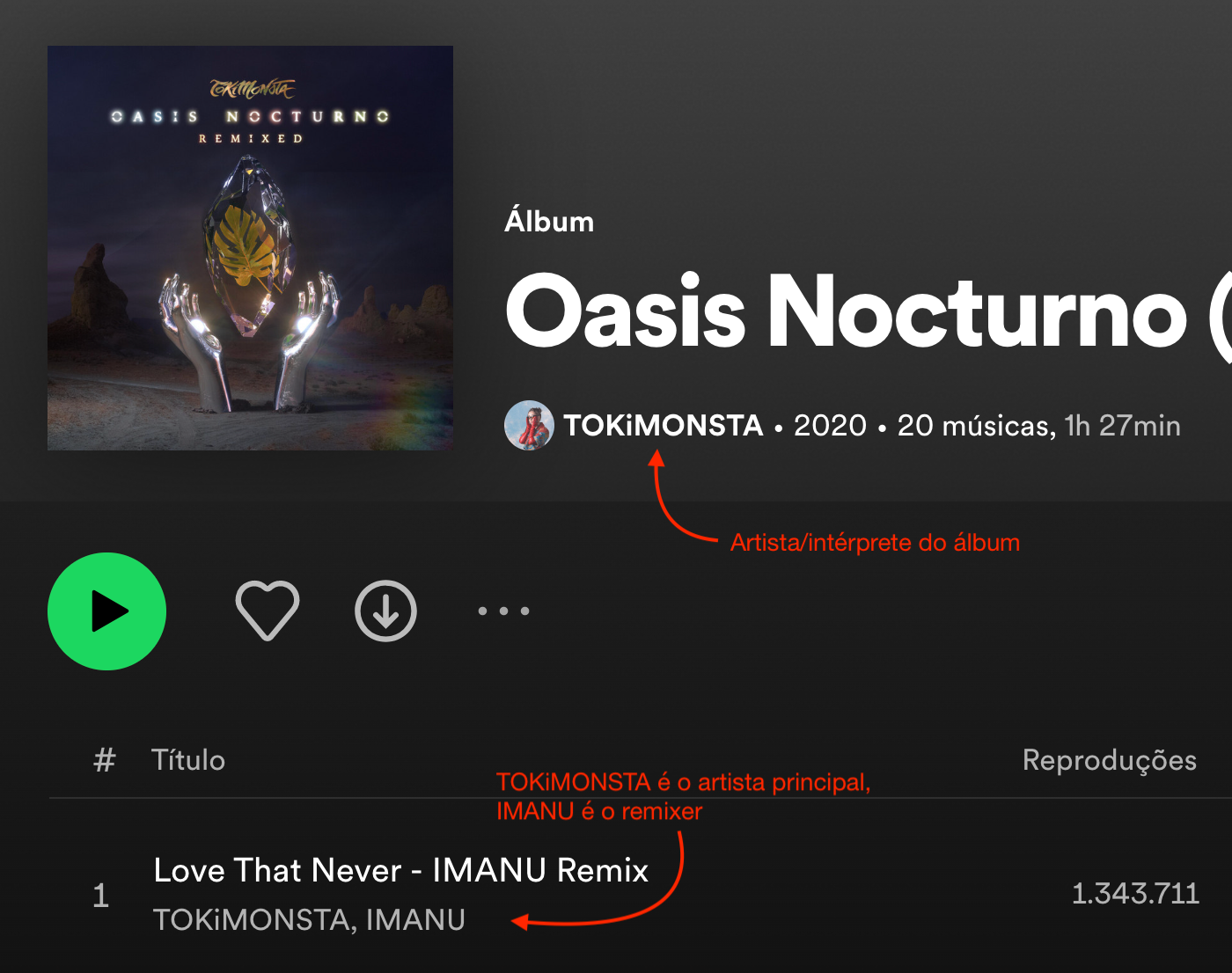The width and height of the screenshot is (1232, 973).
Task: Click the 20 músicas track count
Action: click(976, 426)
